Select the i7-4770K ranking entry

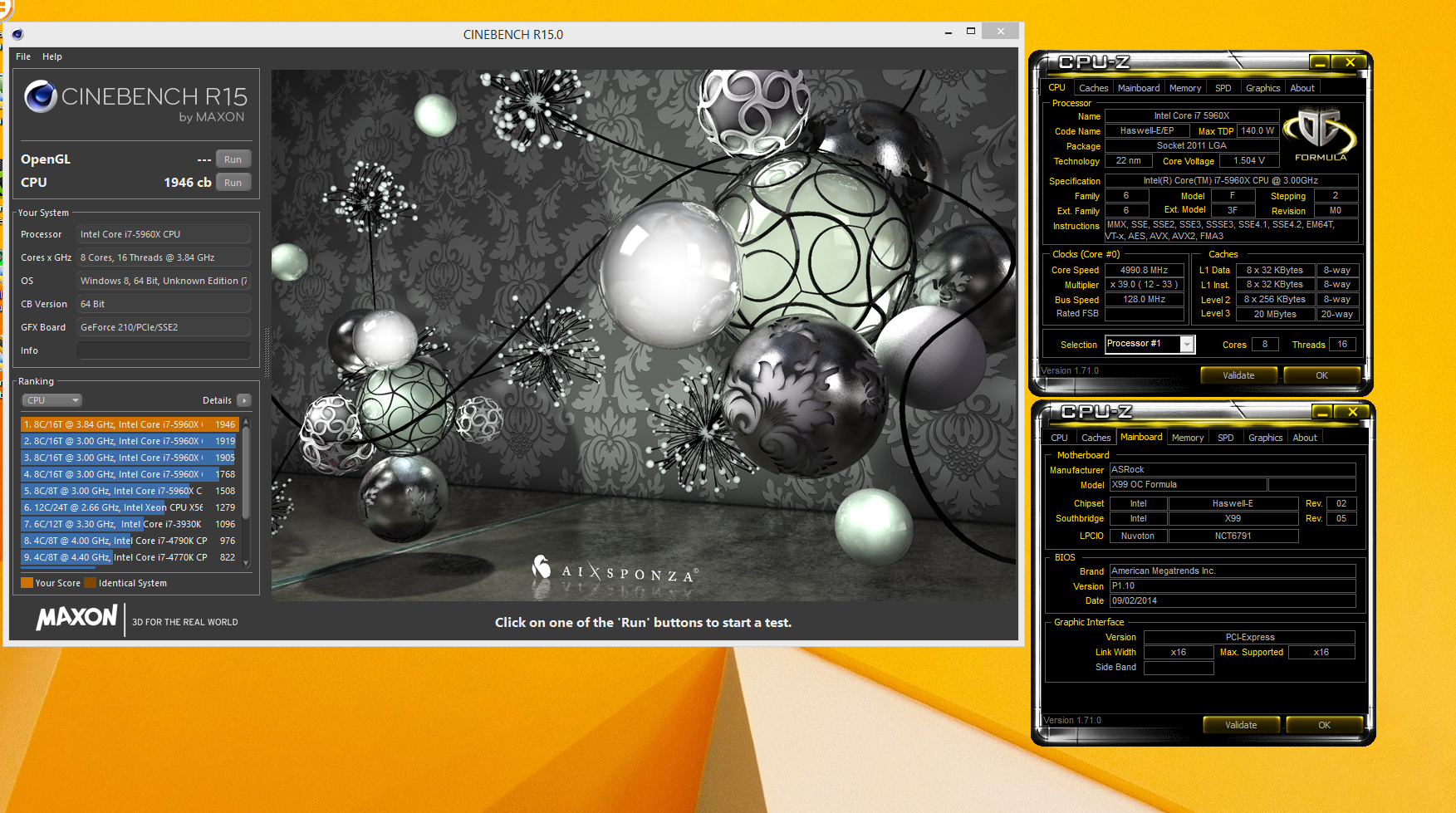[130, 557]
